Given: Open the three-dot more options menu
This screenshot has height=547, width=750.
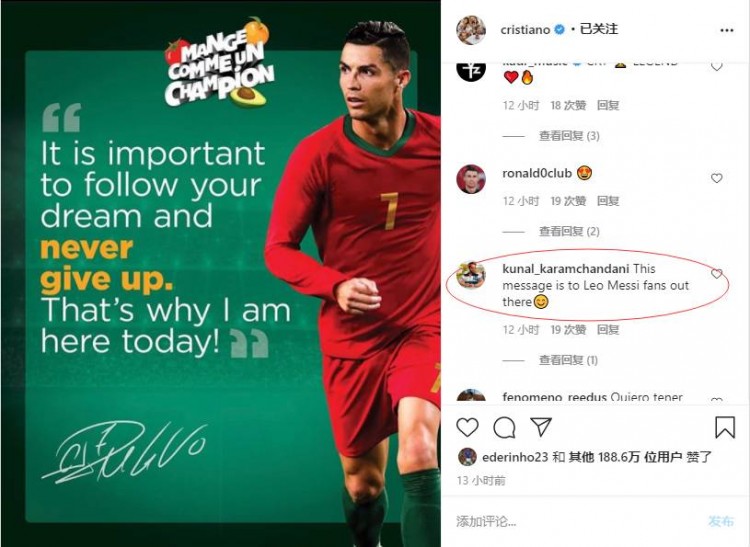Looking at the screenshot, I should [x=727, y=30].
